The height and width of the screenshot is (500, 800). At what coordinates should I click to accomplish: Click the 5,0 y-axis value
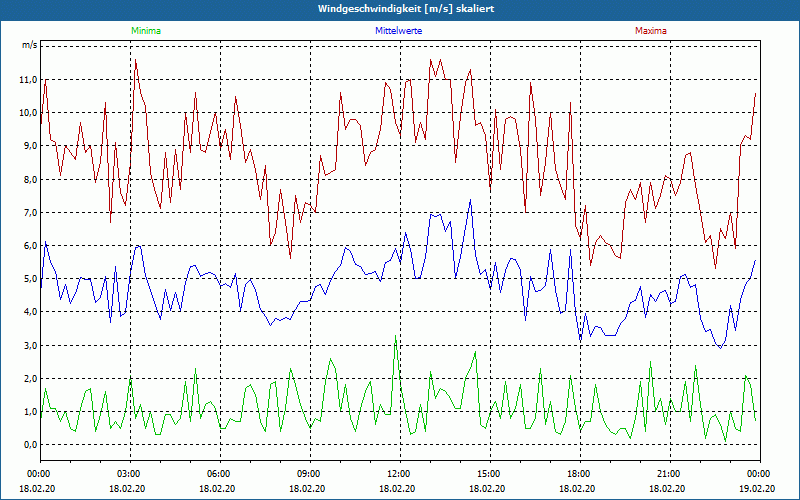tap(30, 279)
